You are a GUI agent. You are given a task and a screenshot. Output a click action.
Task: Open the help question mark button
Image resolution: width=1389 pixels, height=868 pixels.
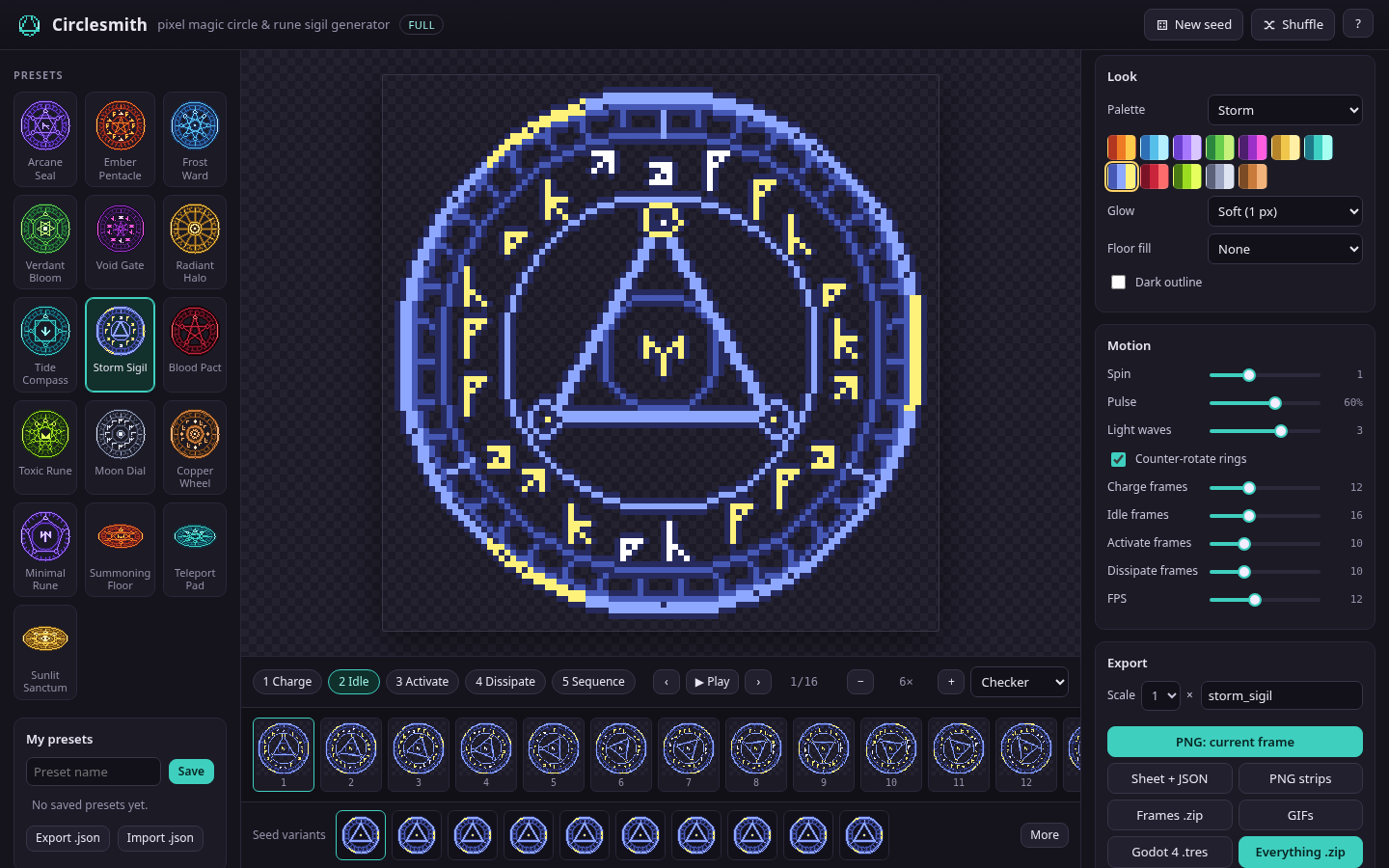tap(1358, 24)
